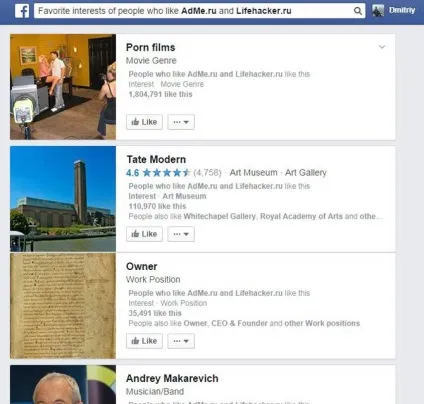Open the Porn films title link
The height and width of the screenshot is (404, 424).
151,47
